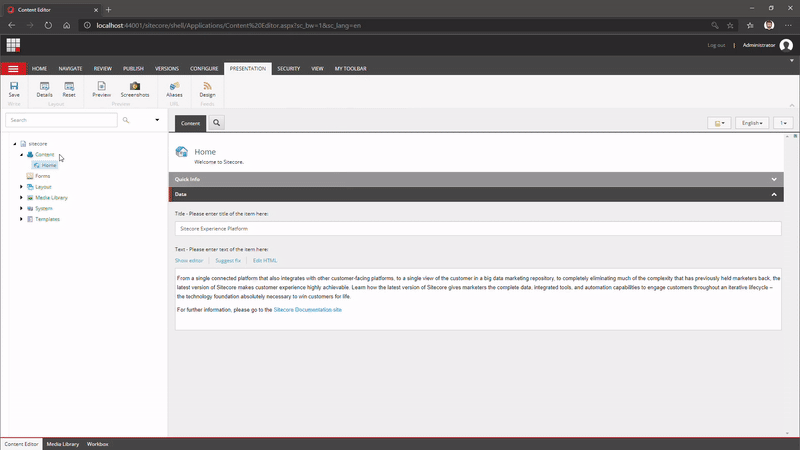Viewport: 800px width, 450px height.
Task: Switch to the VERSIONS ribbon tab
Action: [x=167, y=68]
